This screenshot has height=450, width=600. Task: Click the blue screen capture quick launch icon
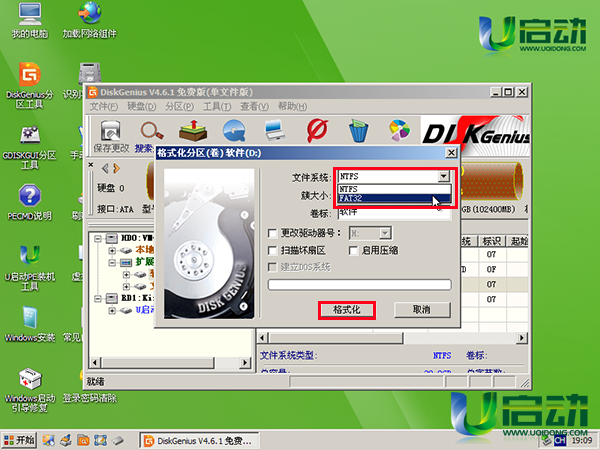(100, 440)
